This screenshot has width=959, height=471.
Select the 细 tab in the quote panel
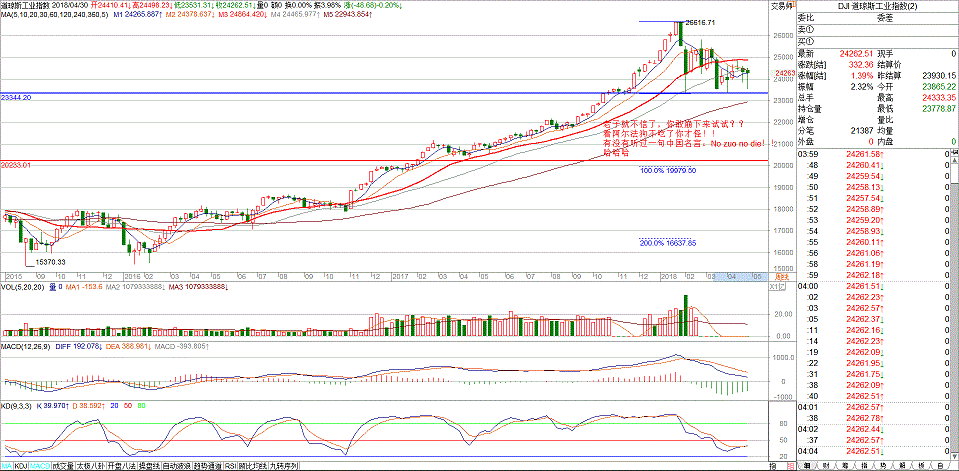coord(806,466)
